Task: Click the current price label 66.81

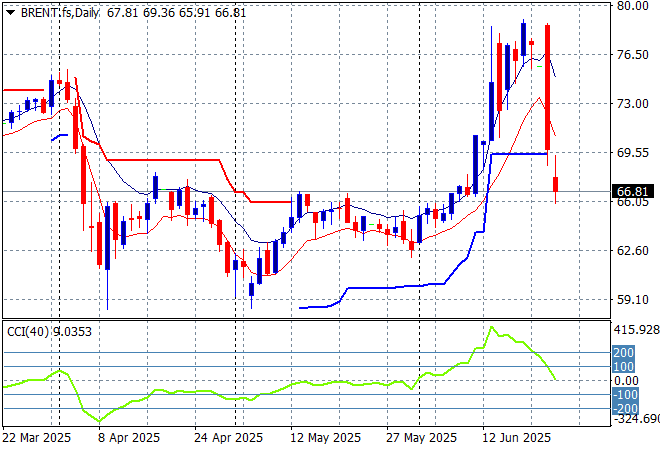Action: (633, 192)
